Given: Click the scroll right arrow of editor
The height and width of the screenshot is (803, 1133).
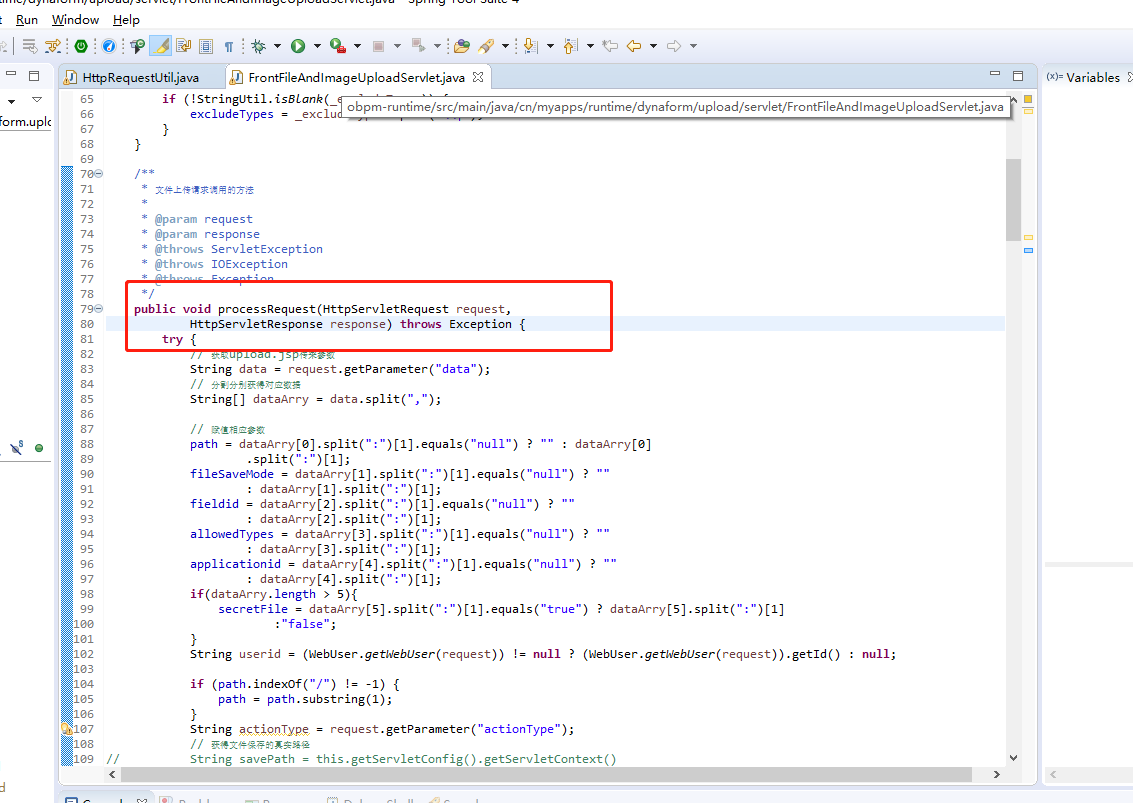Looking at the screenshot, I should [x=996, y=774].
